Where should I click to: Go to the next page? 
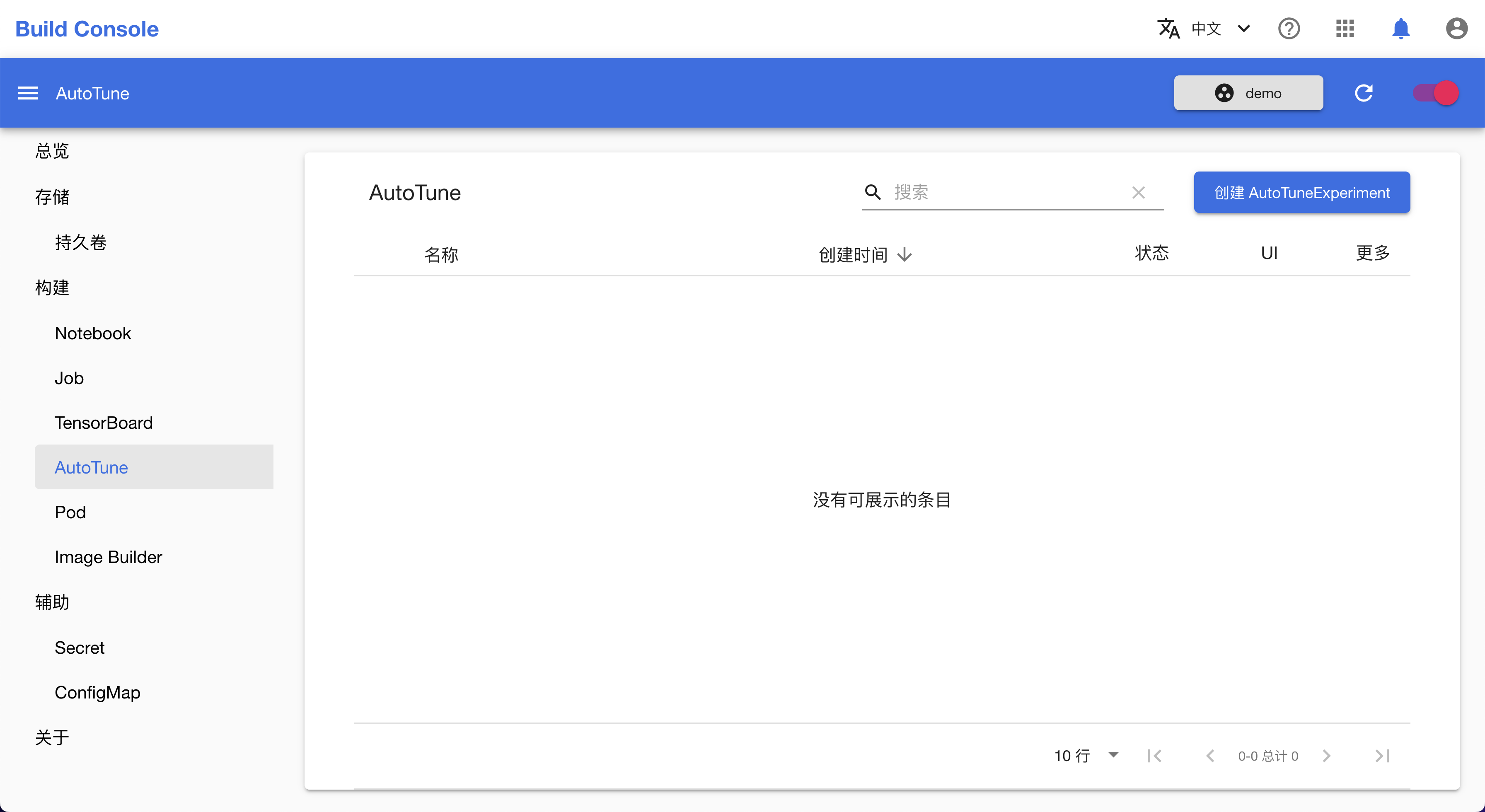(x=1326, y=756)
